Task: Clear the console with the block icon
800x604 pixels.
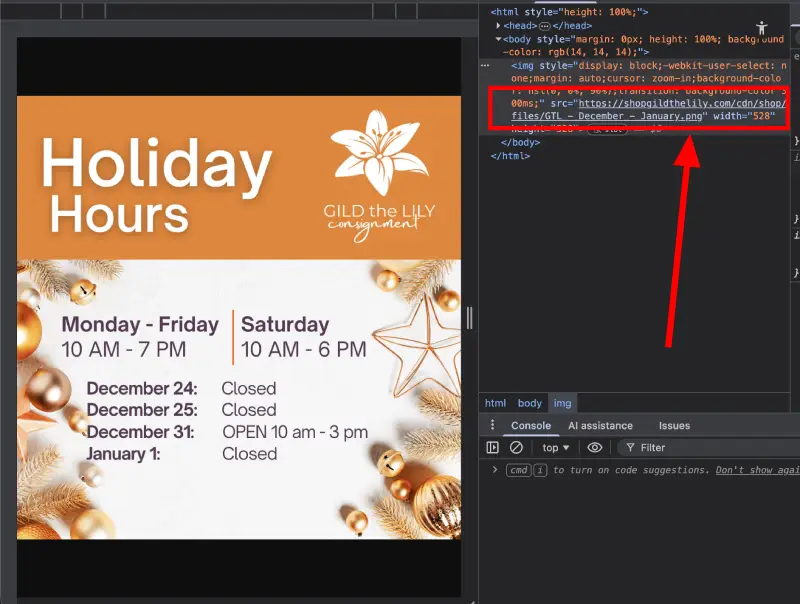Action: click(x=516, y=448)
